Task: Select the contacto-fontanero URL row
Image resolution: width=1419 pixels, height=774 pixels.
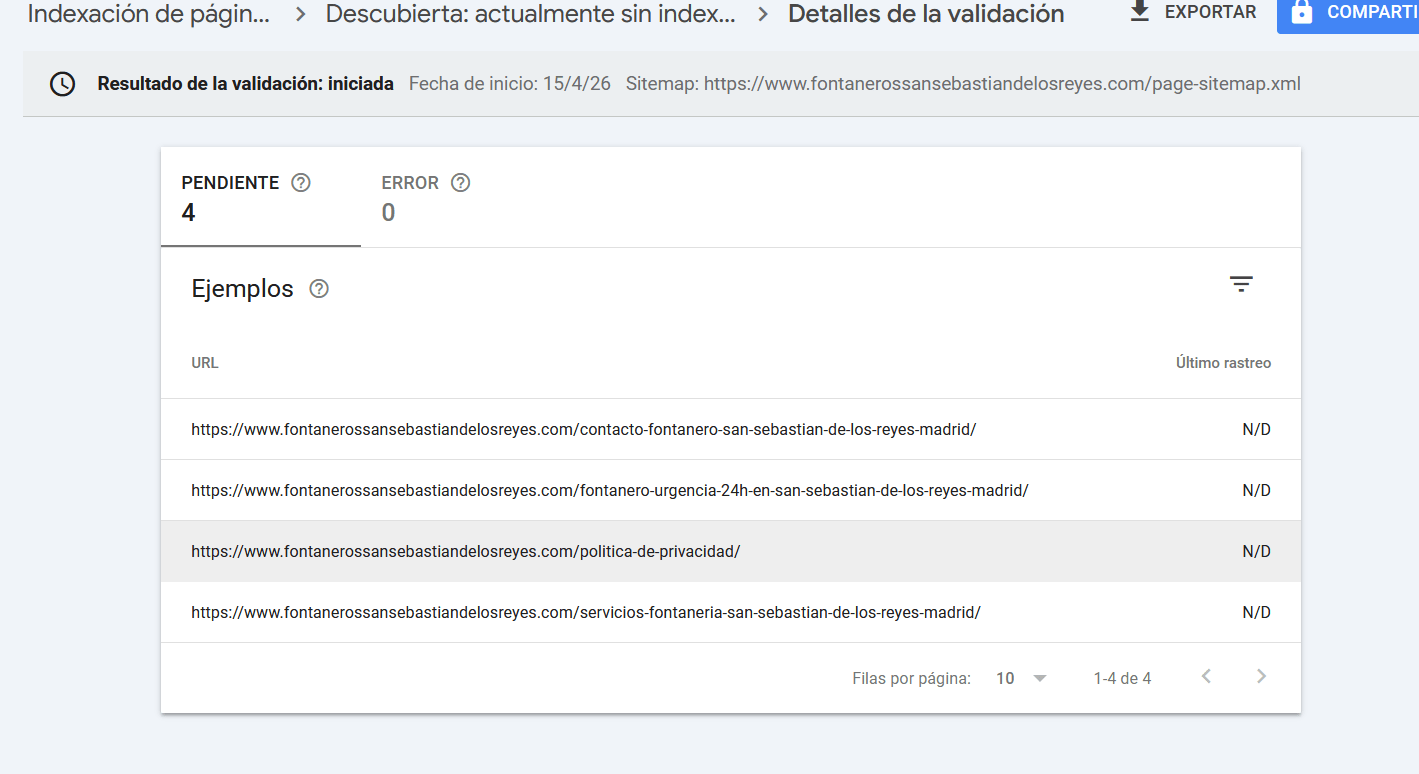Action: click(x=583, y=429)
